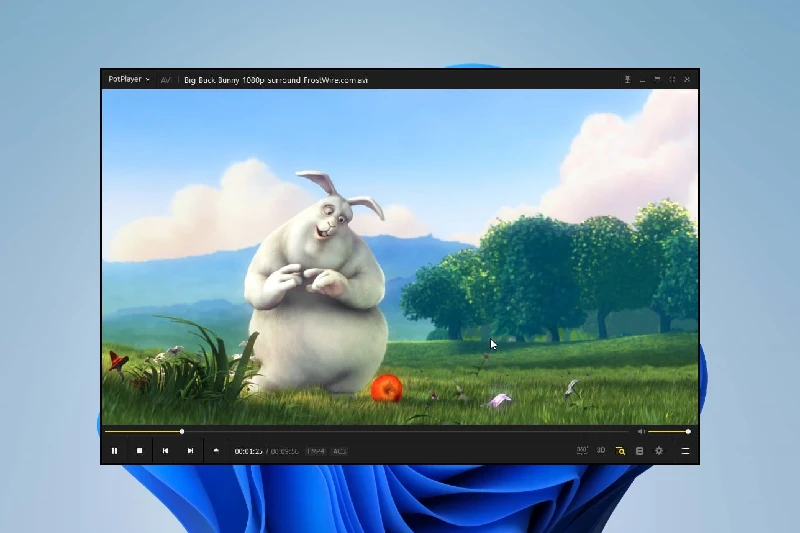Mute audio with the speaker icon
Viewport: 800px width, 533px height.
[x=641, y=432]
